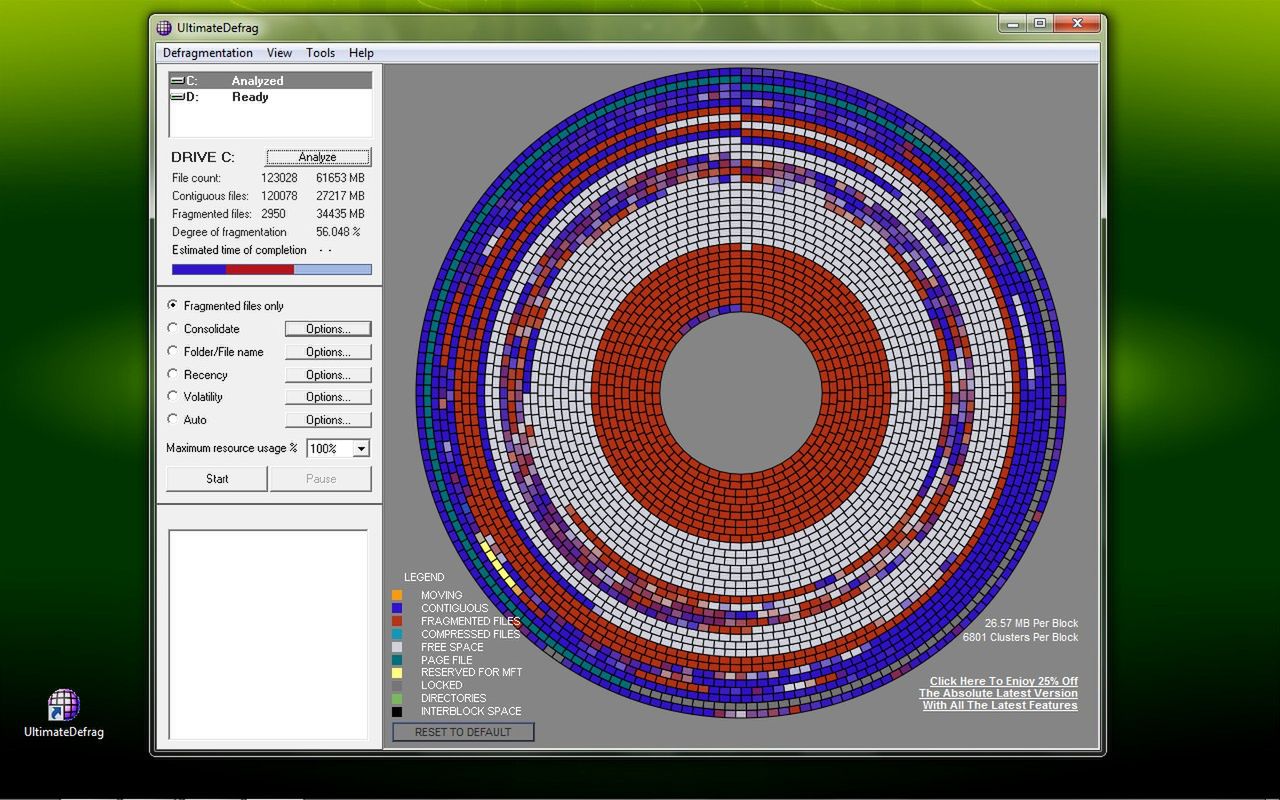This screenshot has width=1280, height=800.
Task: Click the 'Estimated time of completion' label
Action: [239, 250]
